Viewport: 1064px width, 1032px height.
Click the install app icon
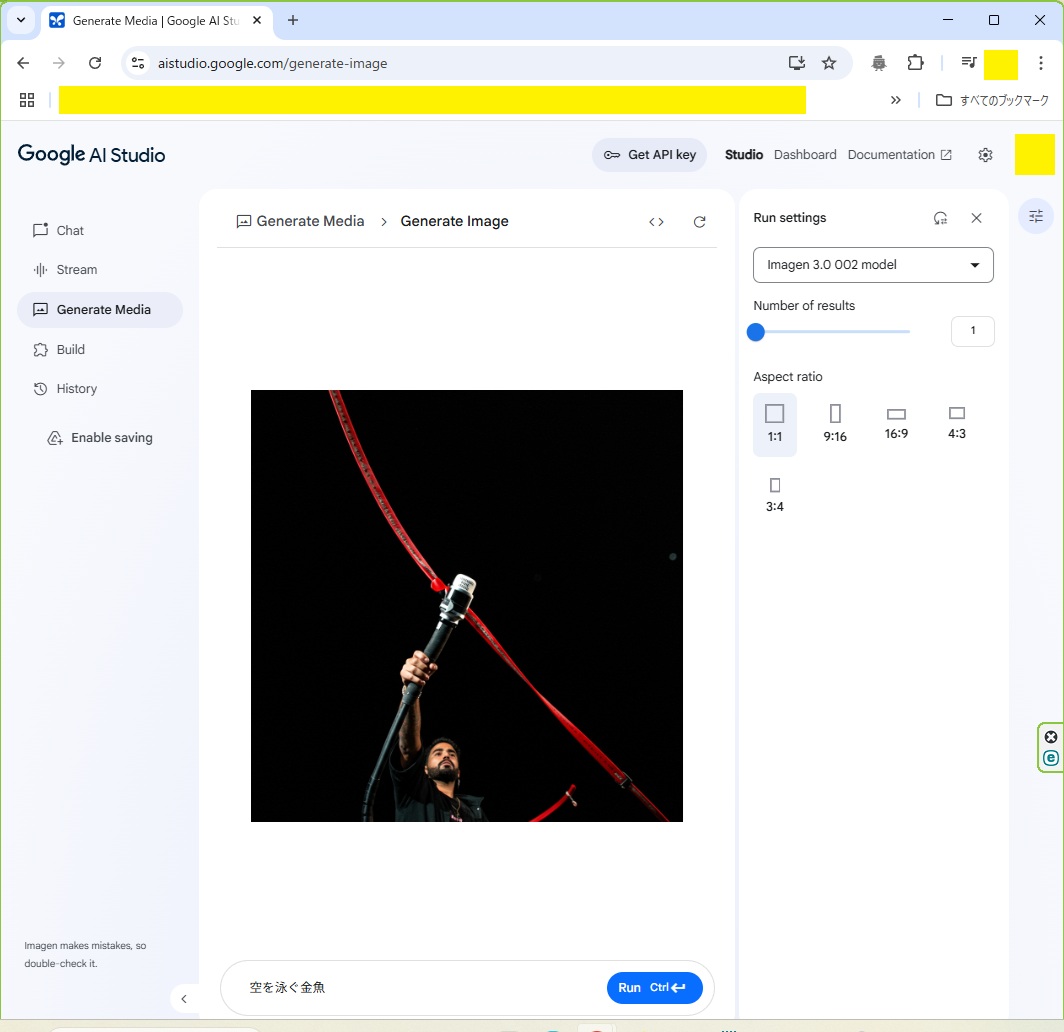[x=797, y=63]
